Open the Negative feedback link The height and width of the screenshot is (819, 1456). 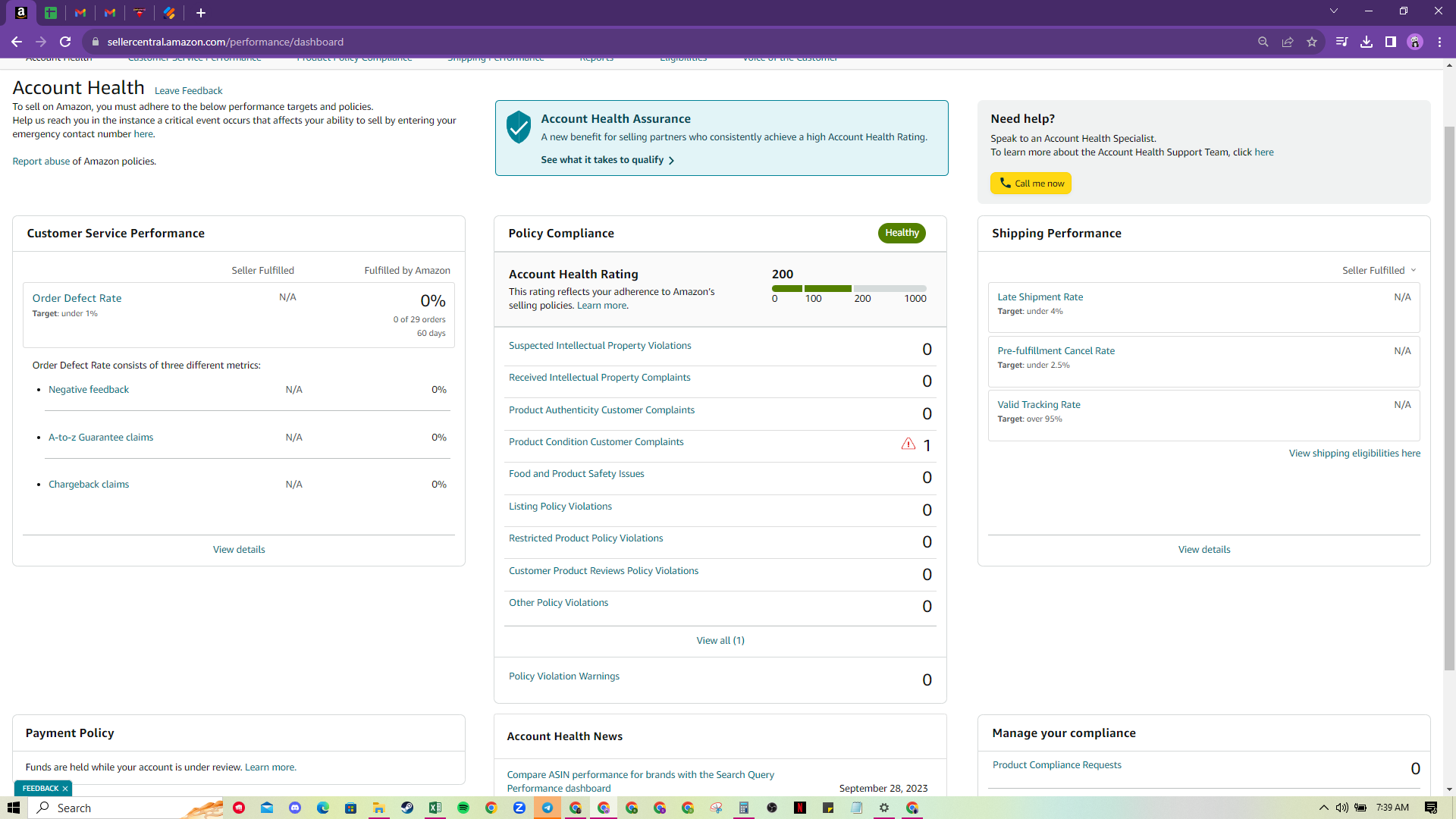tap(89, 390)
